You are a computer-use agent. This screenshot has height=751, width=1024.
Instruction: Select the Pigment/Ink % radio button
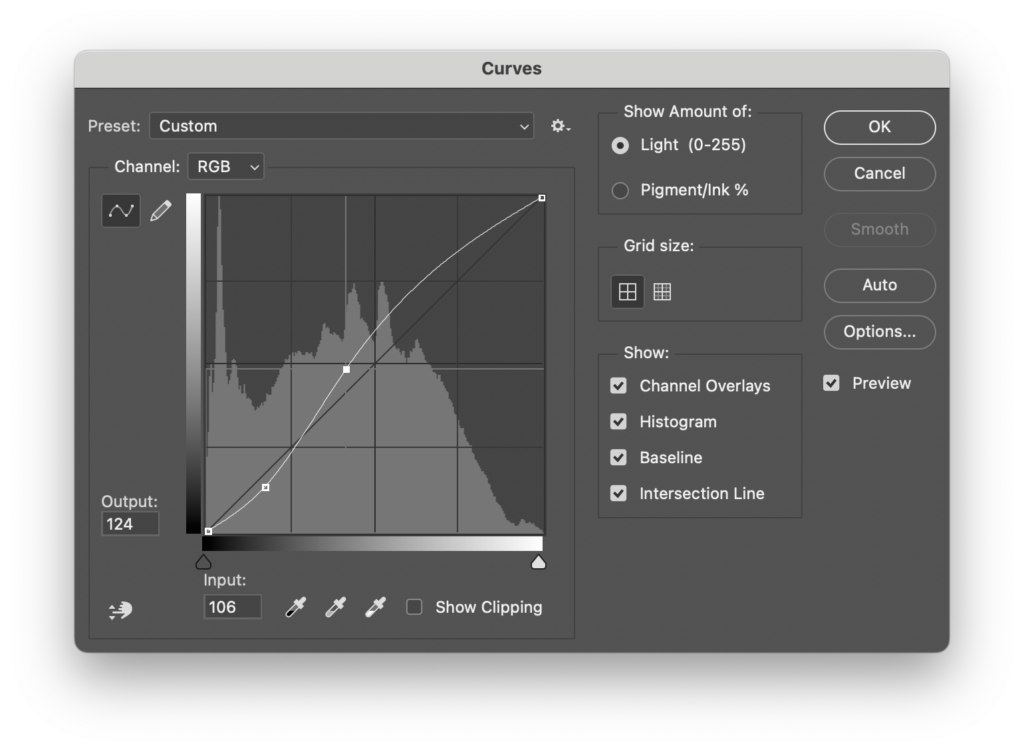point(620,190)
